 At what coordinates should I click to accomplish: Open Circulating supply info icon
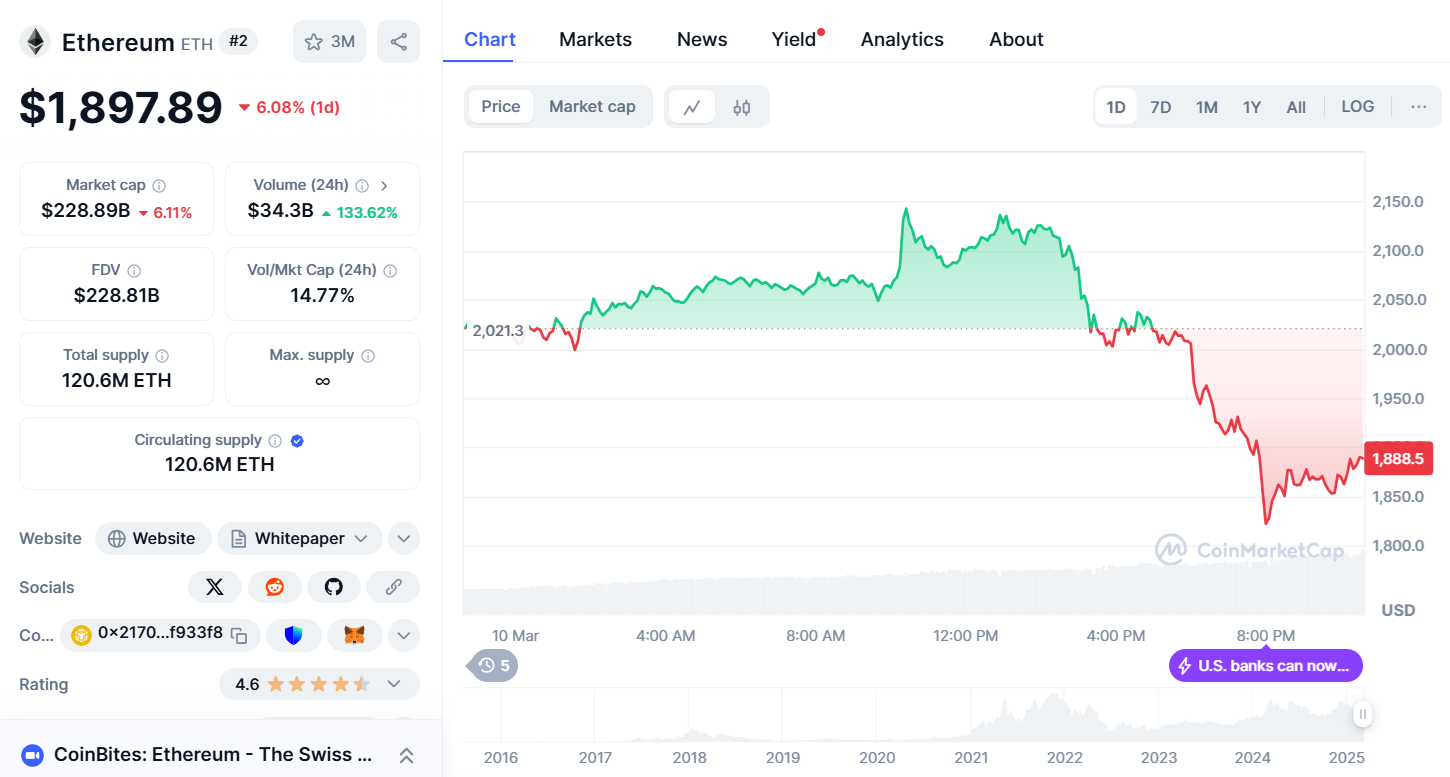pyautogui.click(x=275, y=440)
